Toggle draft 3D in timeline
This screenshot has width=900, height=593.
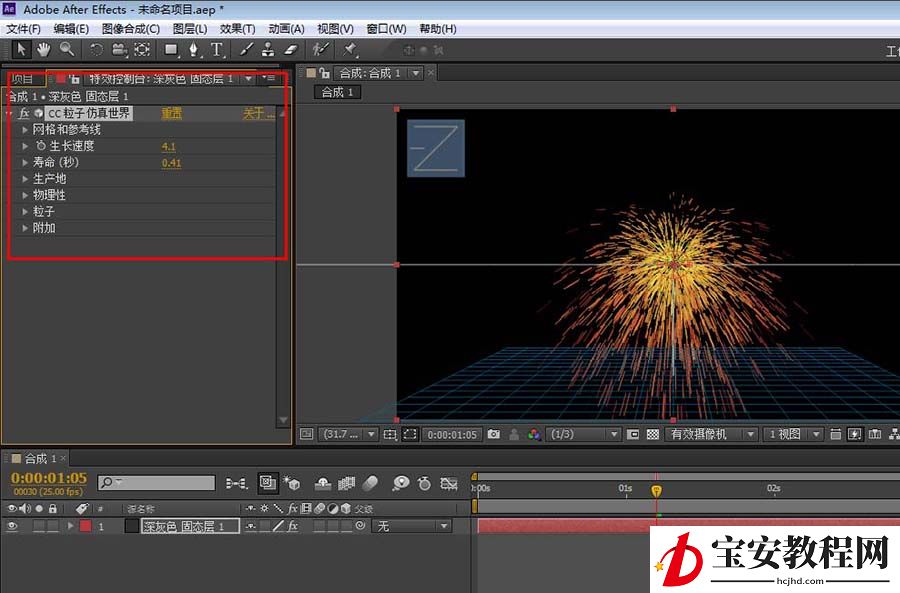[x=292, y=483]
